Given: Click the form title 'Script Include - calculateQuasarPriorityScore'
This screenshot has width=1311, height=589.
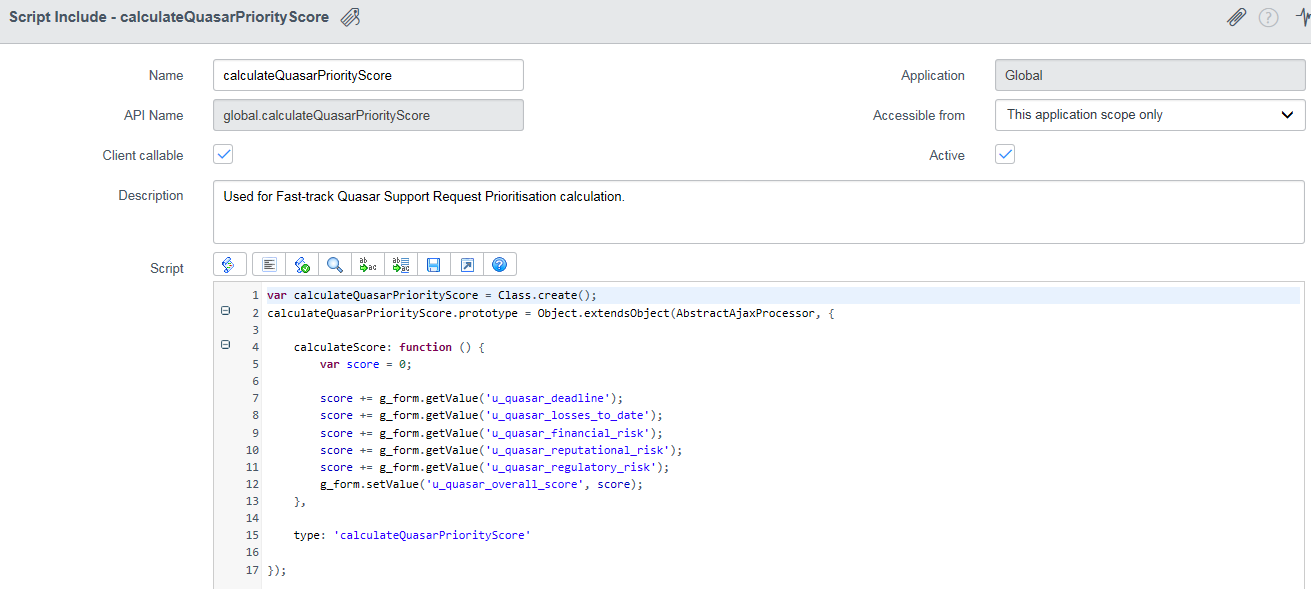Looking at the screenshot, I should (x=169, y=17).
